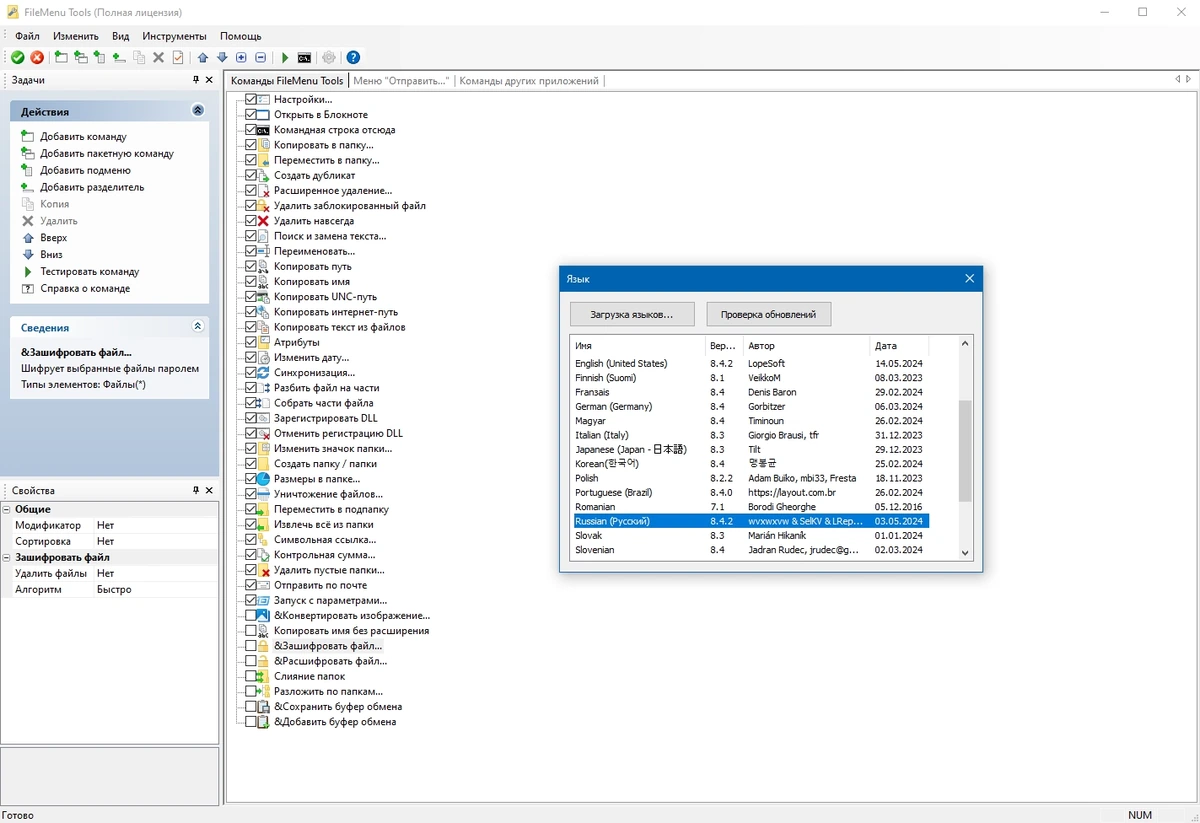Enable the &Сохранить буфер обмена checkbox
This screenshot has height=823, width=1200.
pos(251,707)
